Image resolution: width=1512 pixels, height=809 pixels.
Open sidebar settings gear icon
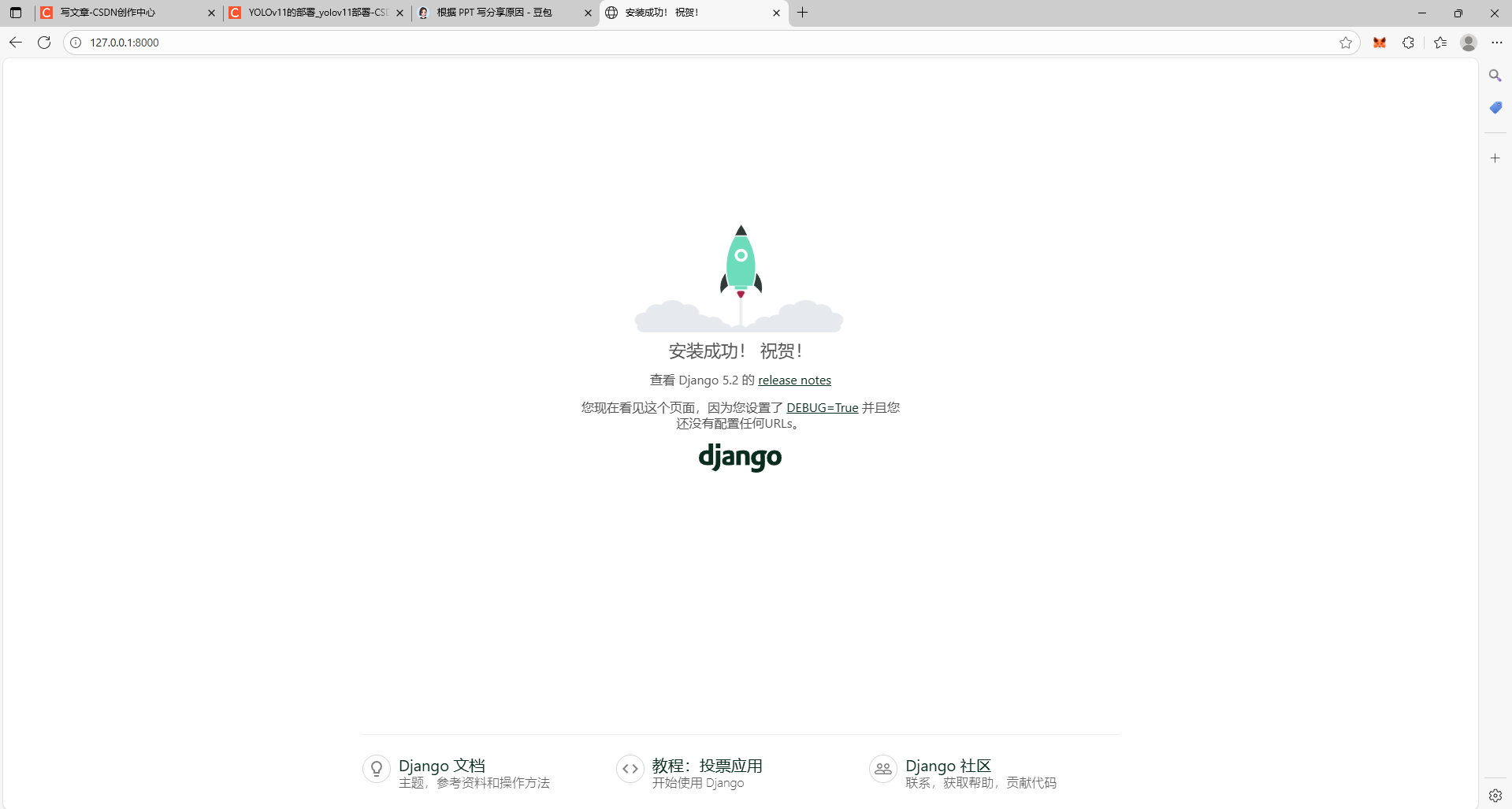[x=1495, y=796]
